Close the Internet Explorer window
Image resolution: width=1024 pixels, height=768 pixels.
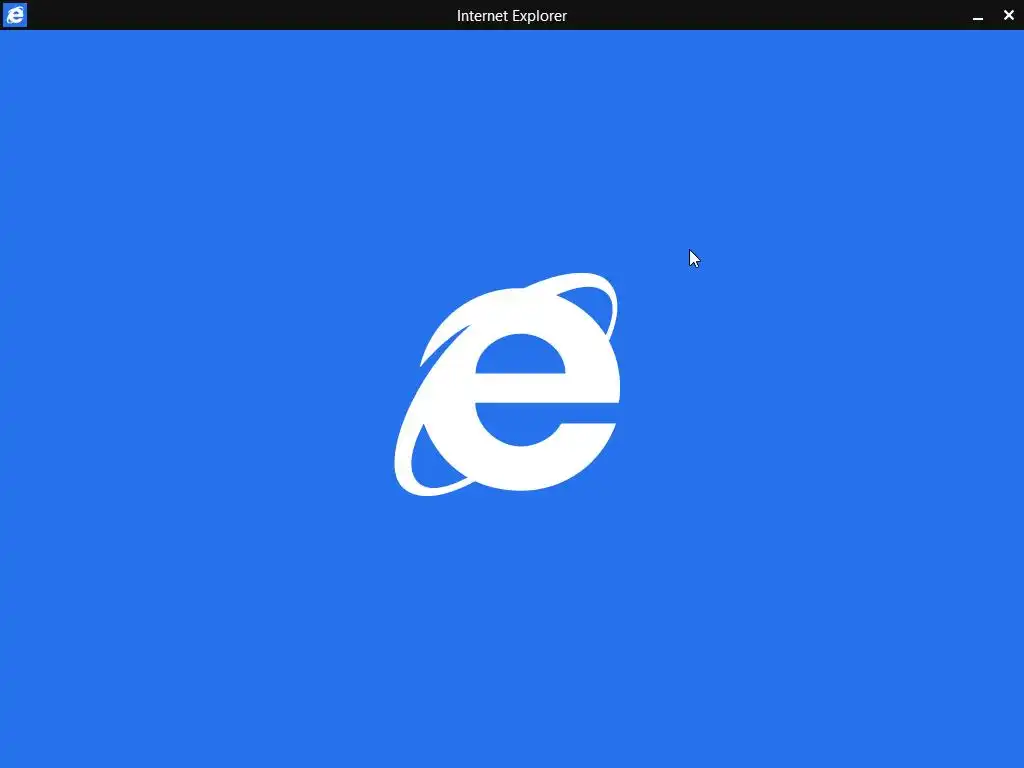pos(1008,15)
